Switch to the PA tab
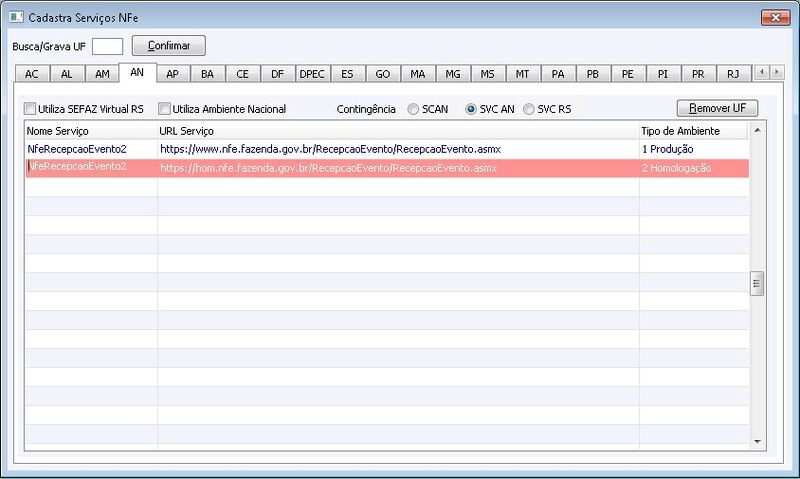Screen dimensions: 800x479 [x=558, y=74]
